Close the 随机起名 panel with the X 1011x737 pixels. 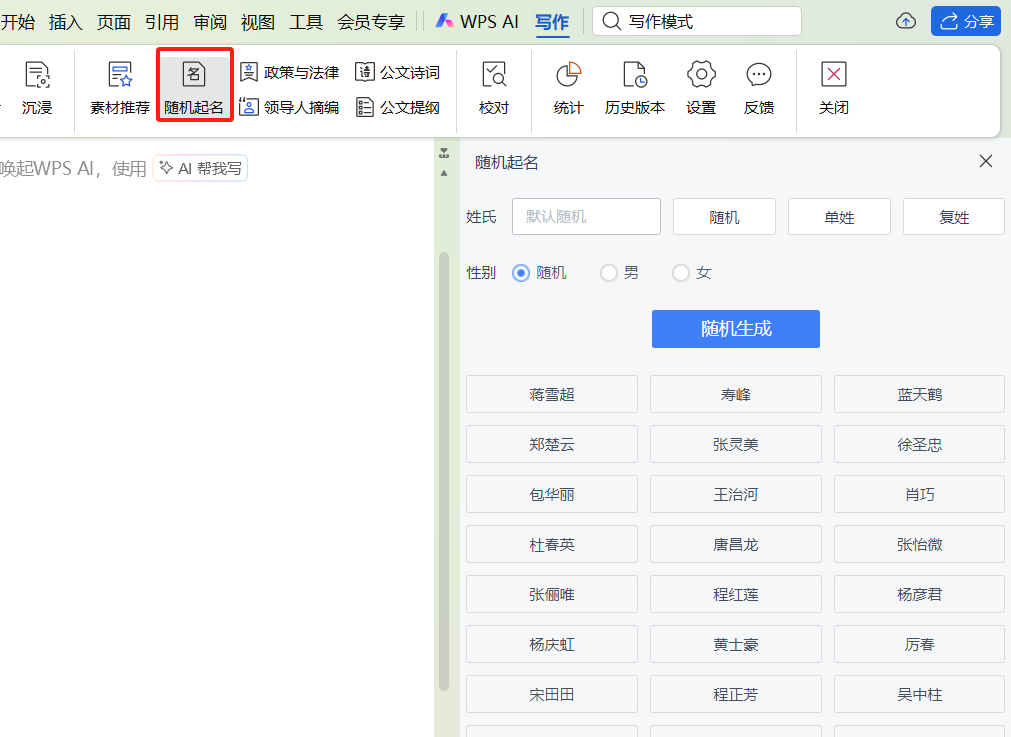pyautogui.click(x=985, y=161)
